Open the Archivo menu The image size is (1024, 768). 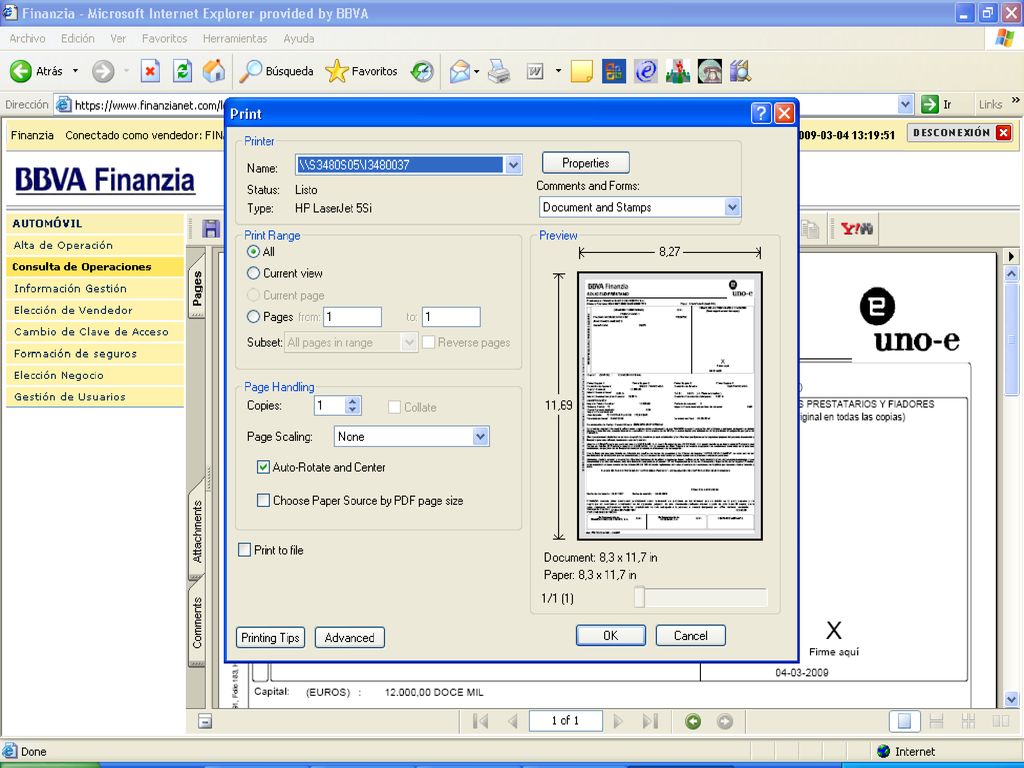pyautogui.click(x=27, y=39)
